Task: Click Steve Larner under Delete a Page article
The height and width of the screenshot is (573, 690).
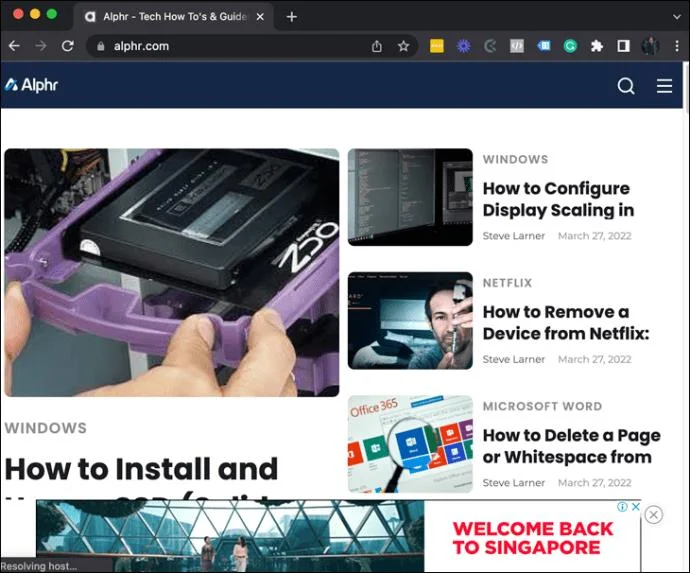Action: [x=514, y=483]
